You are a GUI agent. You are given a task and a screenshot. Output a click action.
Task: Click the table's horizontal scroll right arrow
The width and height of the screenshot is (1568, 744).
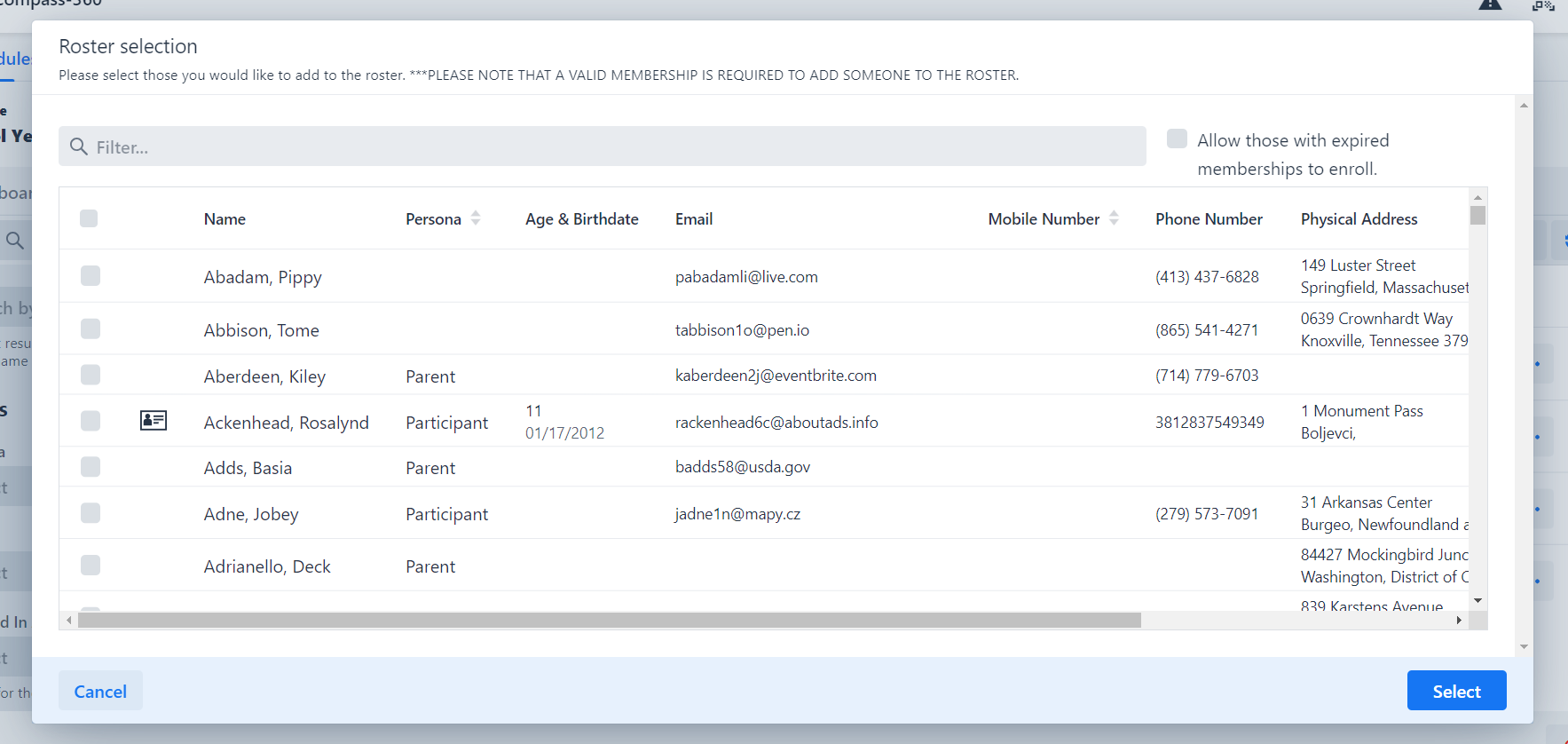pos(1458,621)
